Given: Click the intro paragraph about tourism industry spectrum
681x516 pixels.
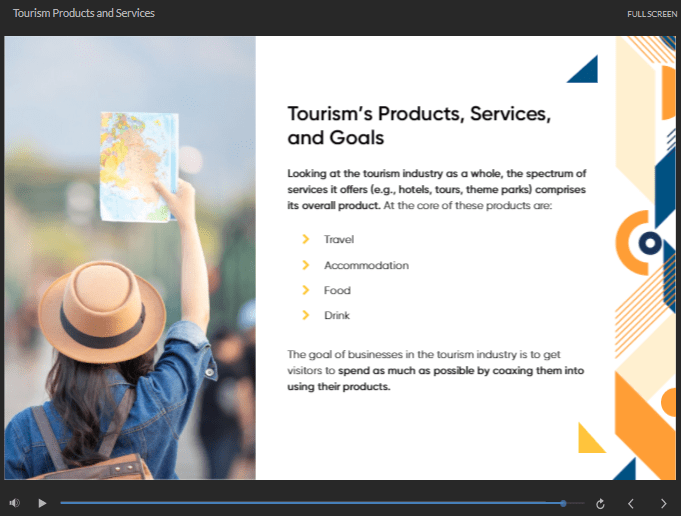Looking at the screenshot, I should point(436,189).
